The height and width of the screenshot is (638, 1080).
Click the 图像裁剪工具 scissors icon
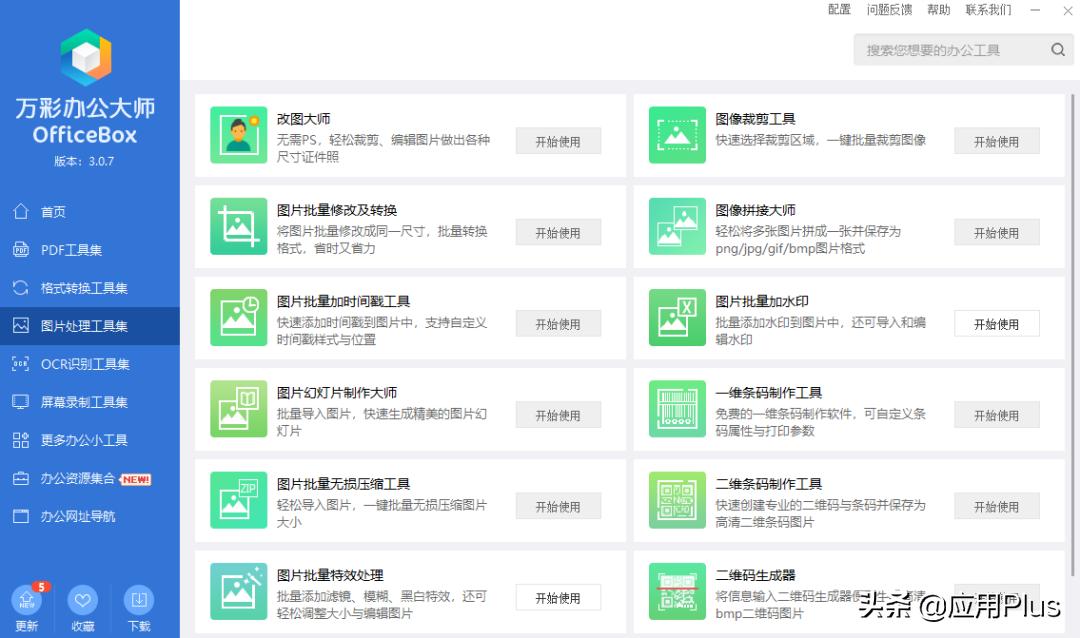[677, 134]
